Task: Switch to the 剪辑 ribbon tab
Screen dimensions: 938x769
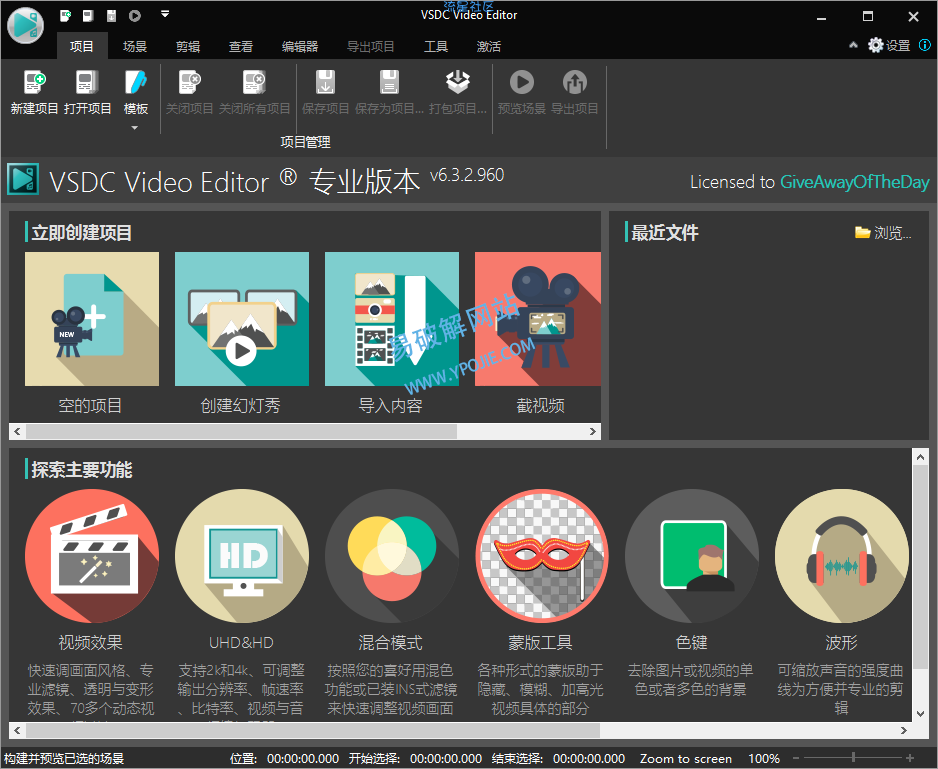Action: tap(188, 46)
